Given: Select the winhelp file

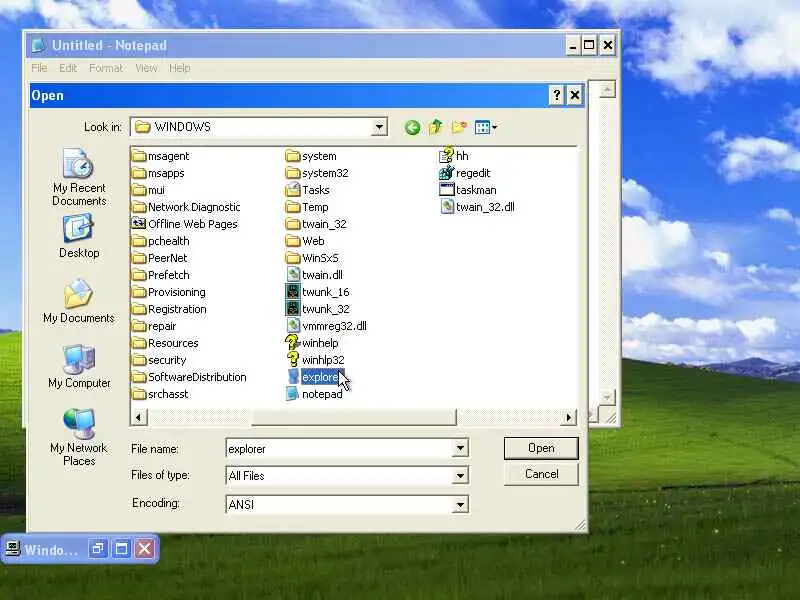Looking at the screenshot, I should pos(312,343).
